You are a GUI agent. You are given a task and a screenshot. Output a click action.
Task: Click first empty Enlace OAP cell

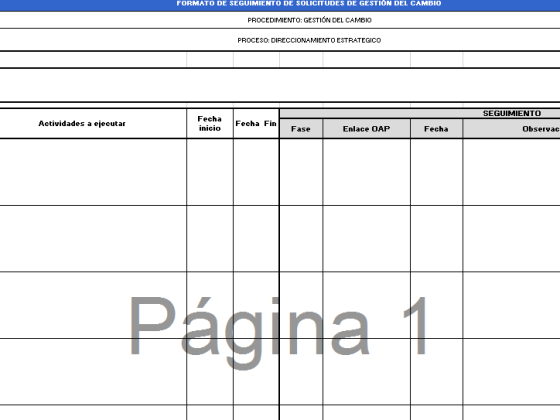click(x=366, y=172)
